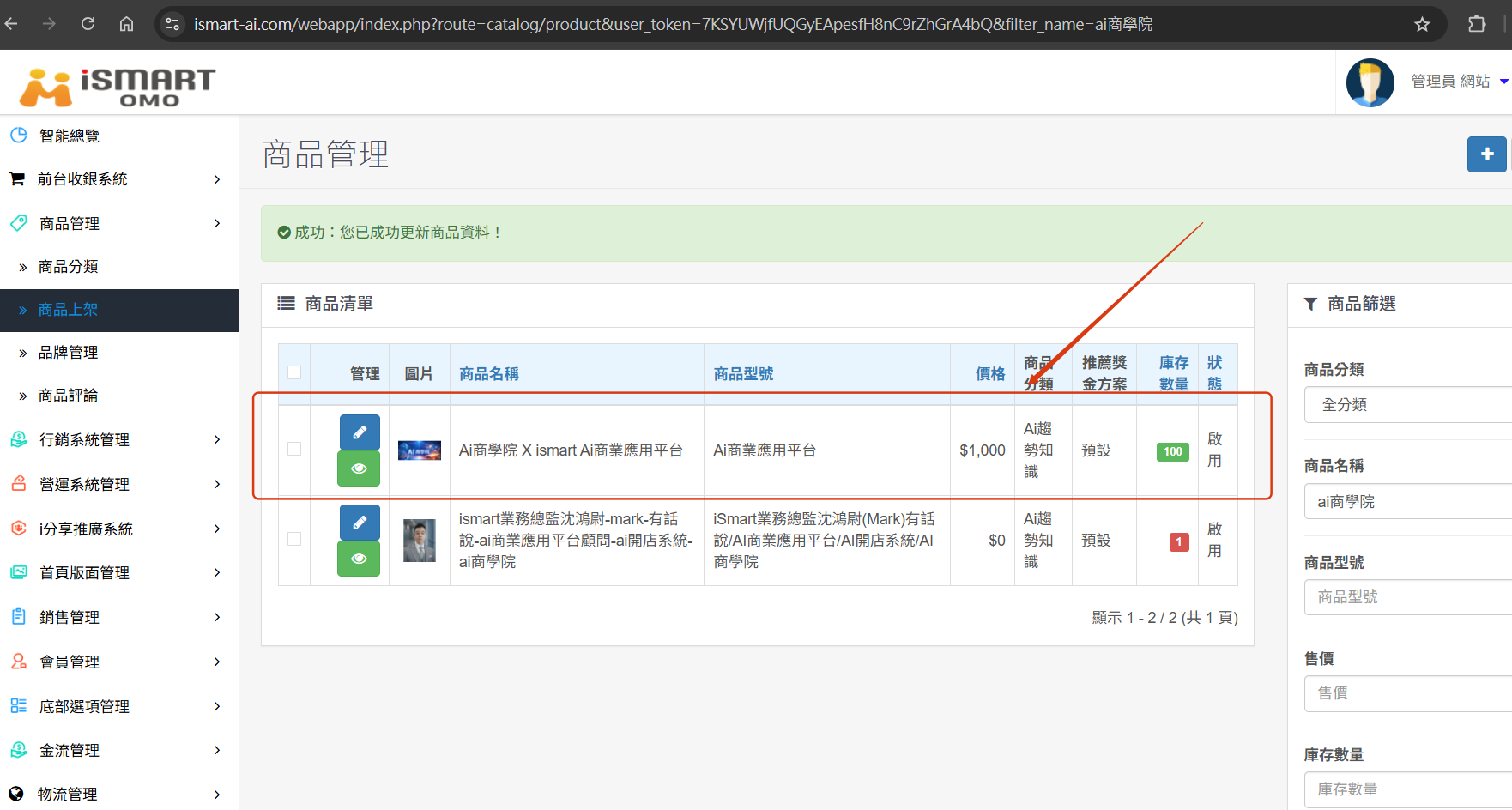The image size is (1512, 810).
Task: Open the 管理員 網站 user dropdown
Action: pos(1459,82)
